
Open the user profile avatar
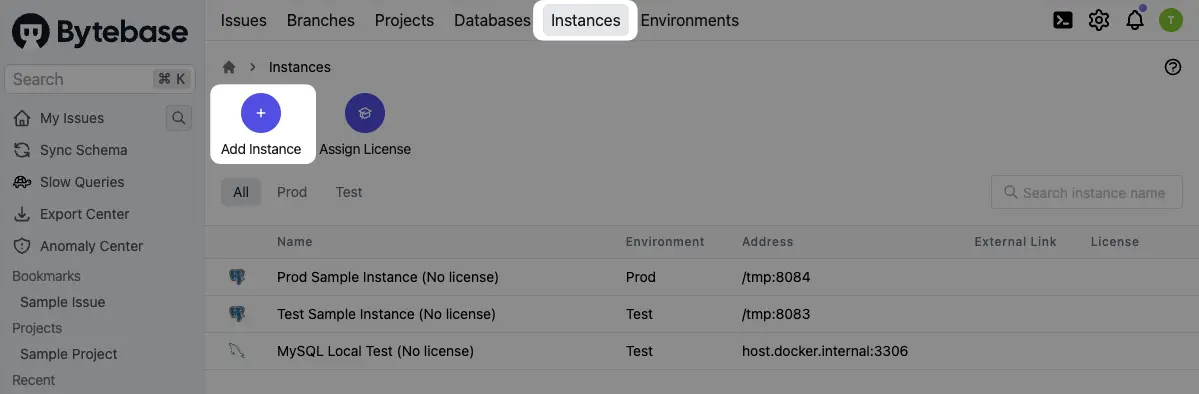tap(1171, 20)
